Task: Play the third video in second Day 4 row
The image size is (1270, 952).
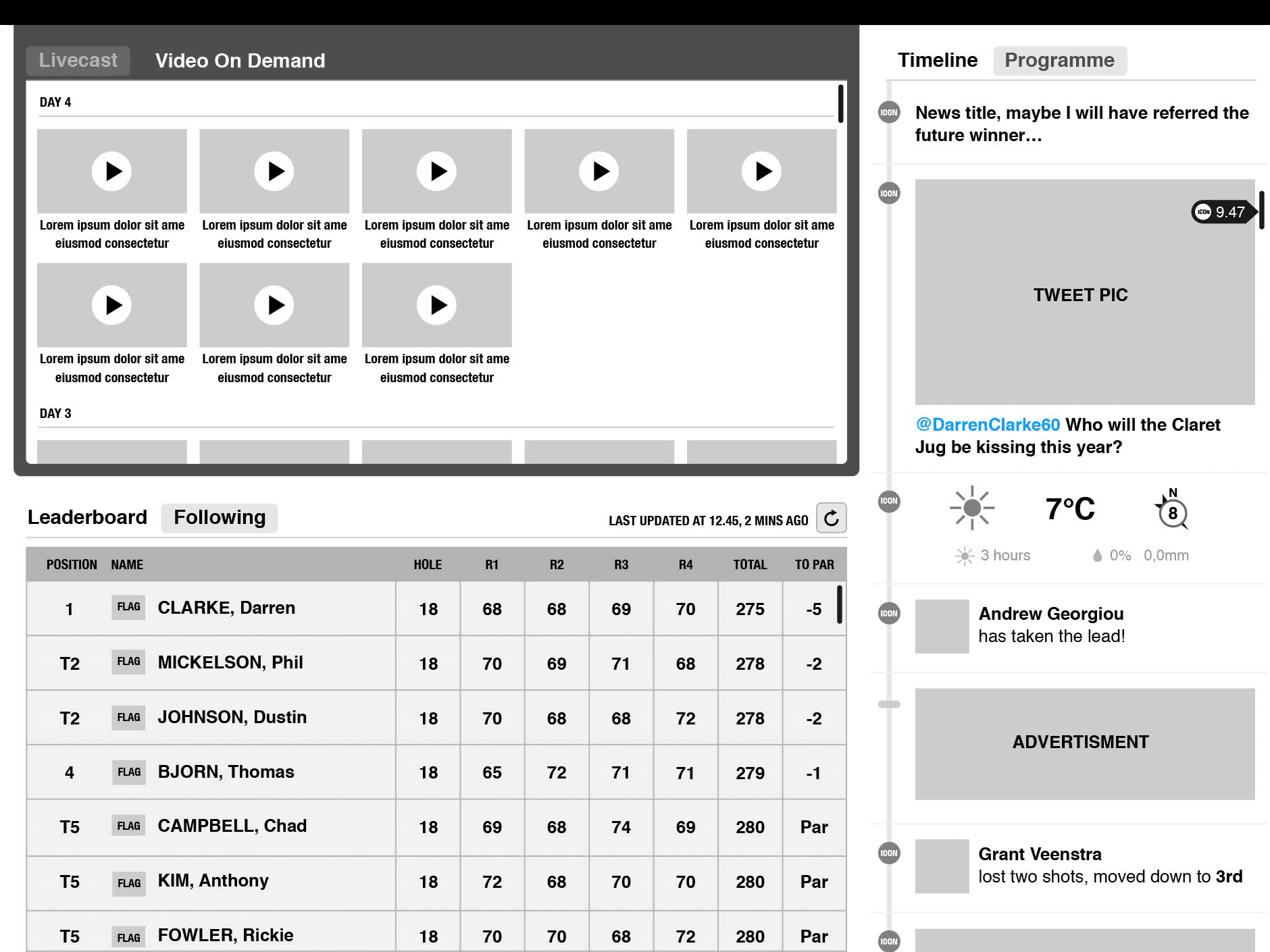Action: [437, 305]
